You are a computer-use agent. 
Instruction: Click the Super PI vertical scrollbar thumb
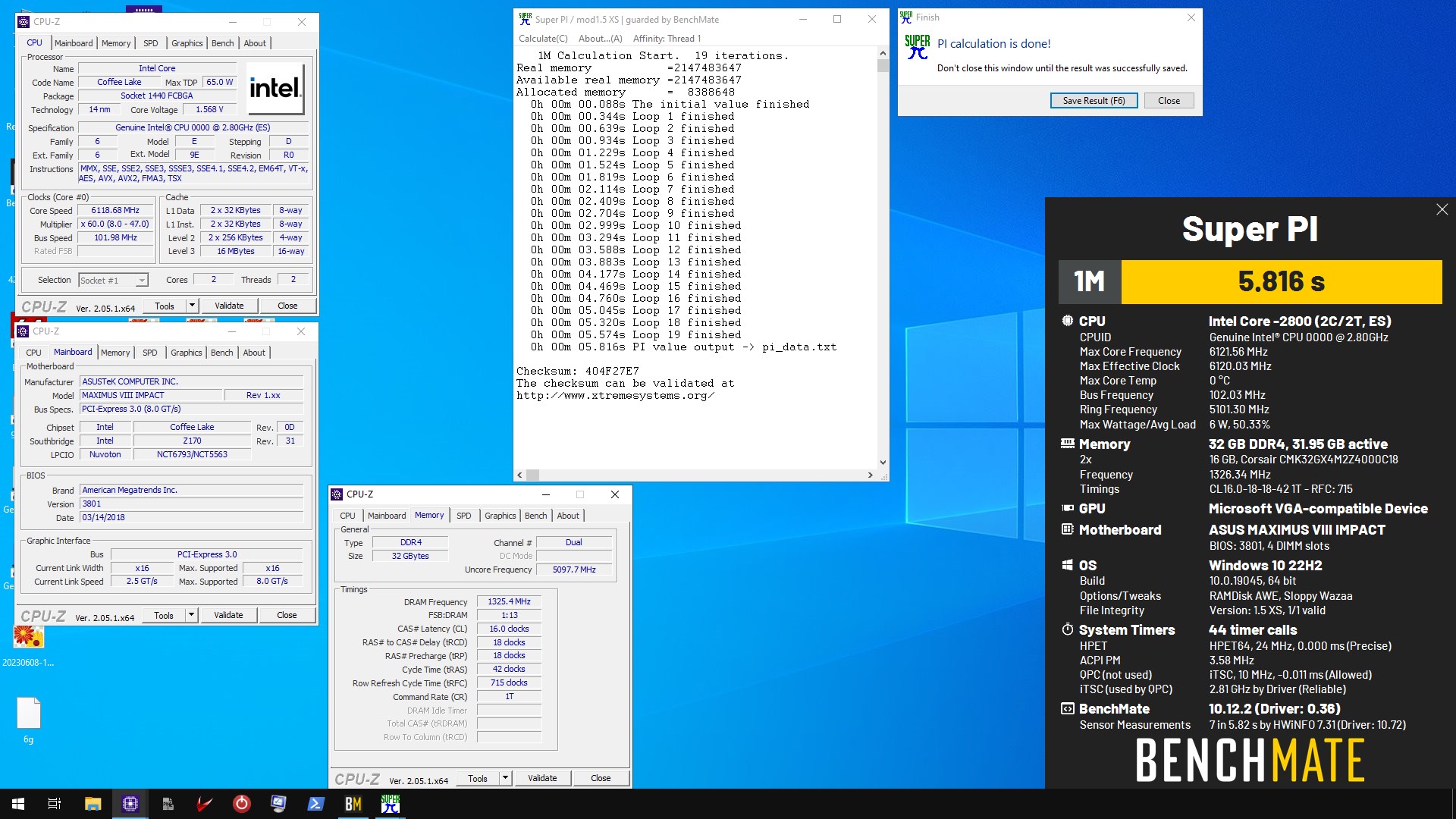coord(883,65)
